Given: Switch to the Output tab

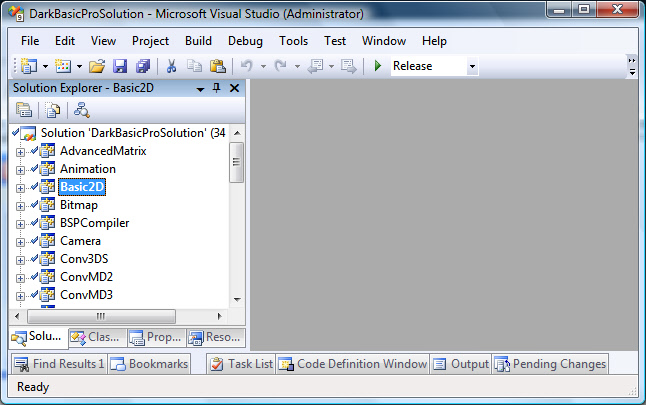Looking at the screenshot, I should [x=460, y=364].
